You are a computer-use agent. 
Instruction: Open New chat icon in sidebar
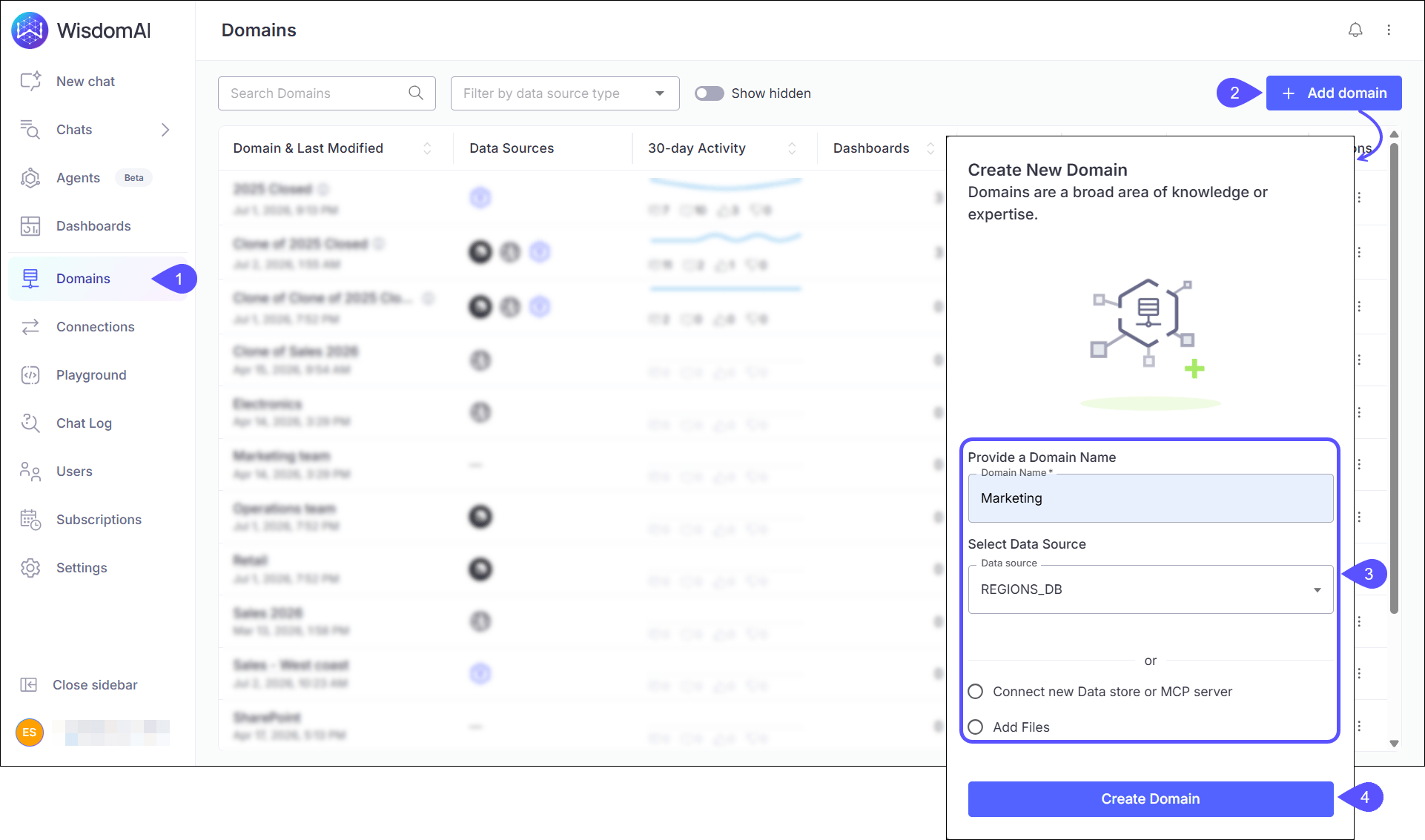30,82
